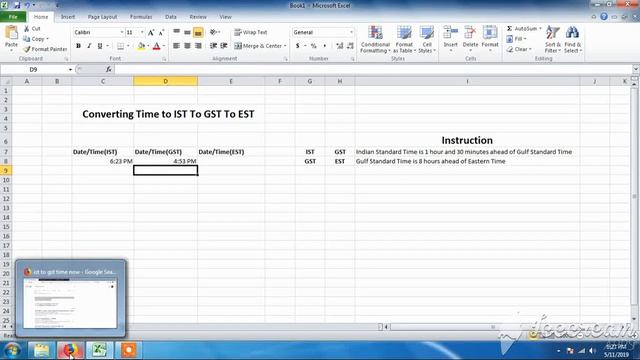Select column D header

coord(165,81)
